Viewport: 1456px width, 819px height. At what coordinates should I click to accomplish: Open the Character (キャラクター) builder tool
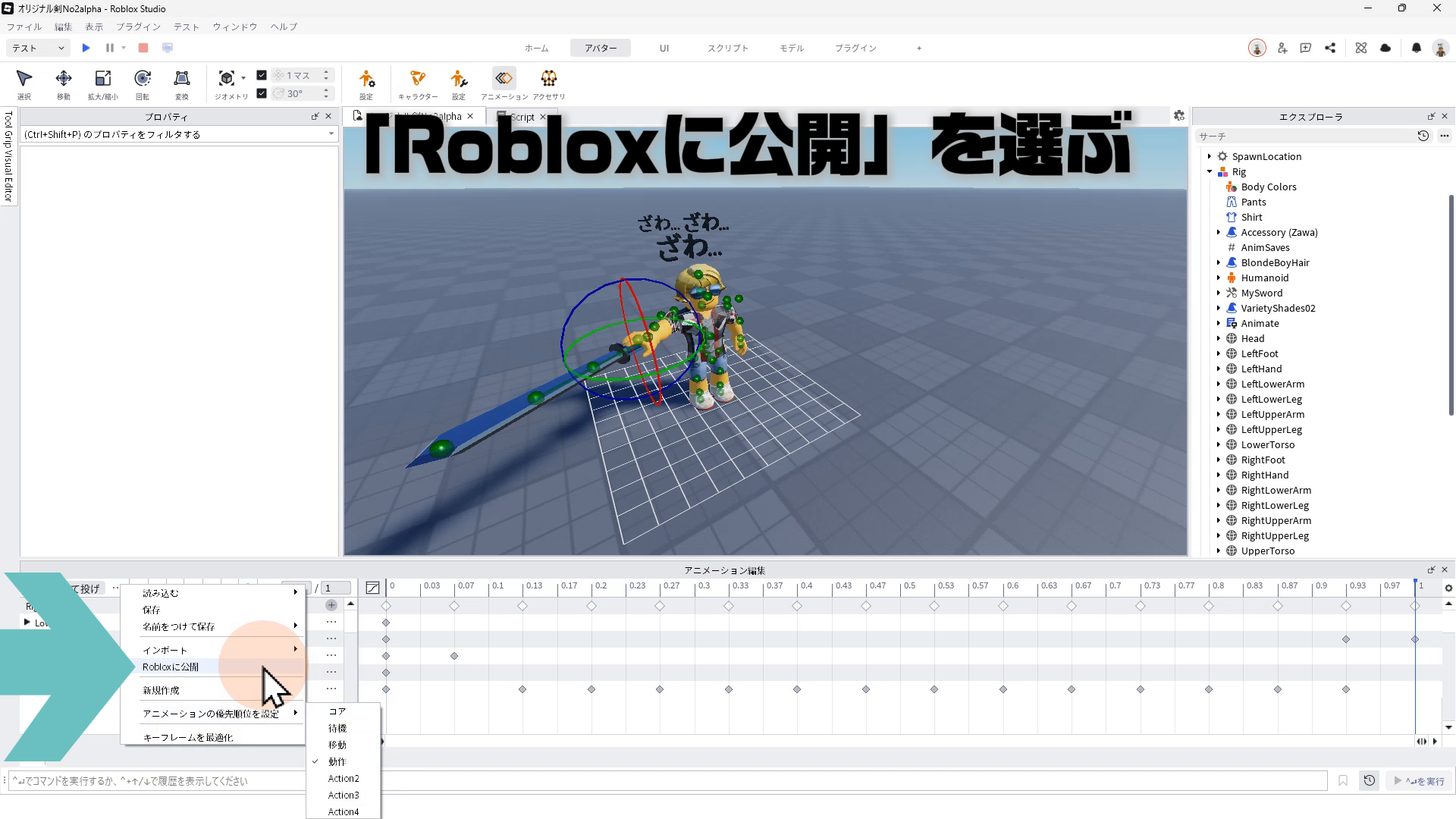click(417, 83)
